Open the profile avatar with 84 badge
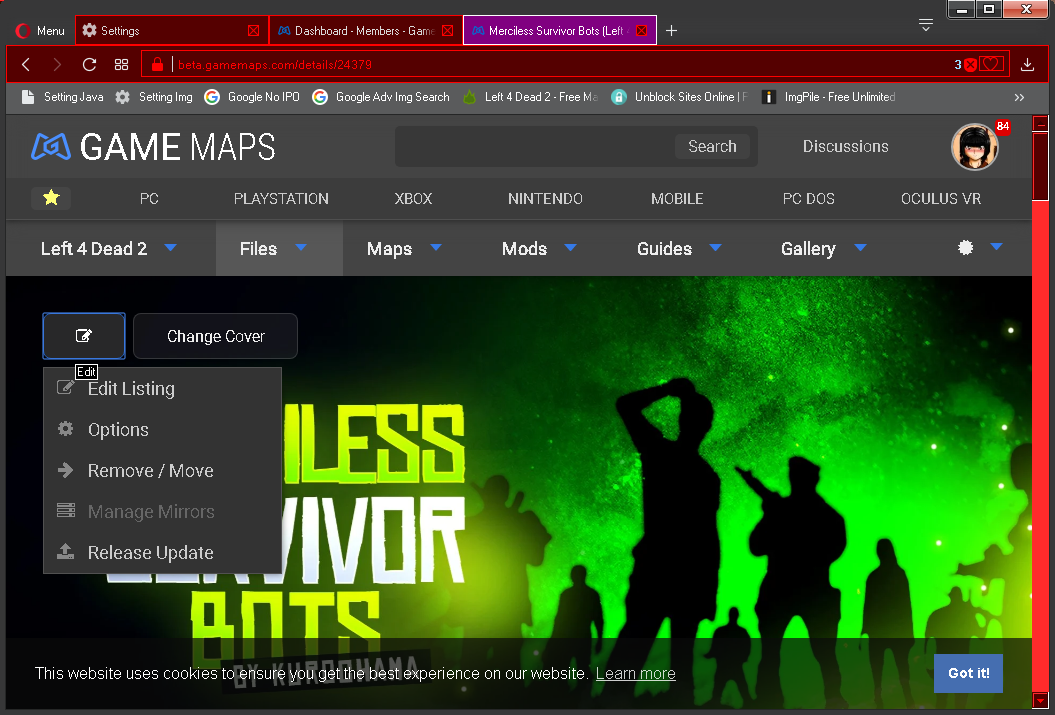Screen dimensions: 1055x715 coord(974,146)
